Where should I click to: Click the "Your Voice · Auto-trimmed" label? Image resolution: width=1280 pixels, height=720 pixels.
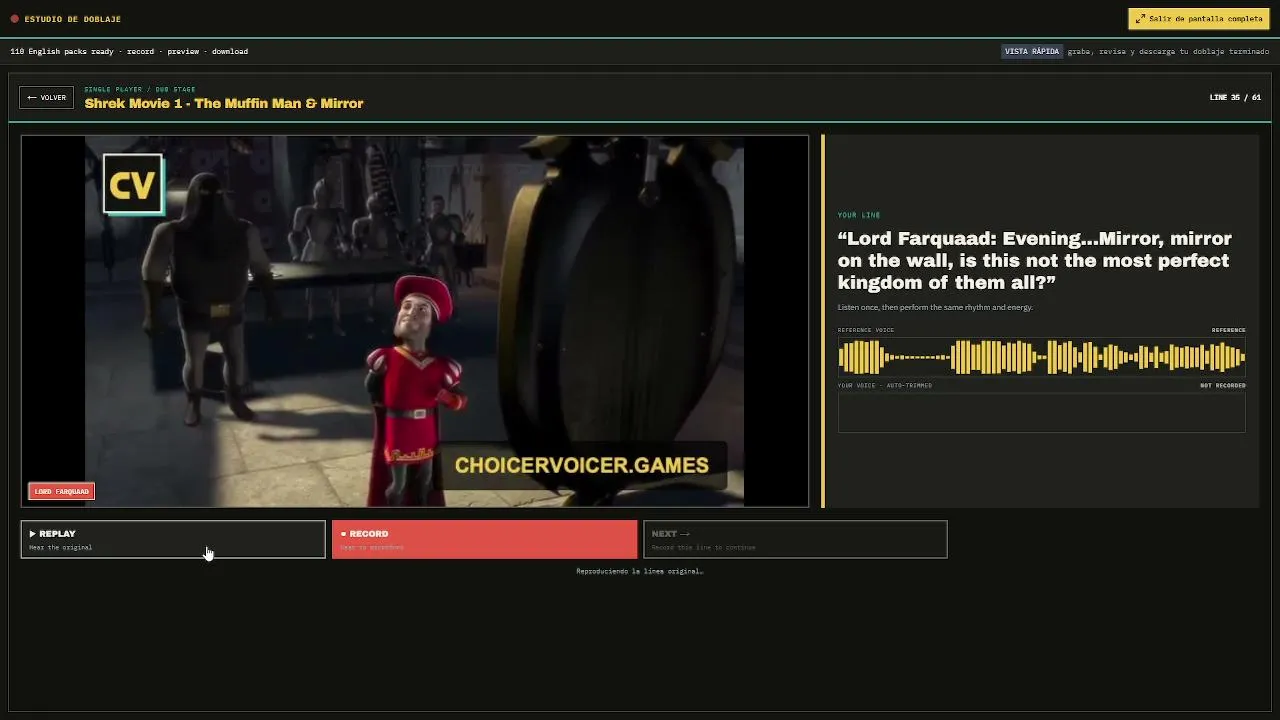[x=885, y=385]
